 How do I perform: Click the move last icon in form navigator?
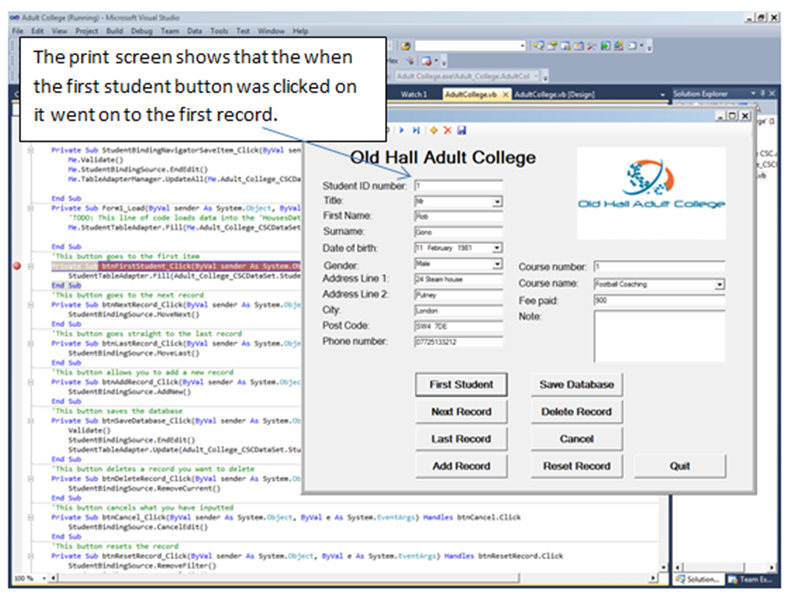click(x=416, y=130)
